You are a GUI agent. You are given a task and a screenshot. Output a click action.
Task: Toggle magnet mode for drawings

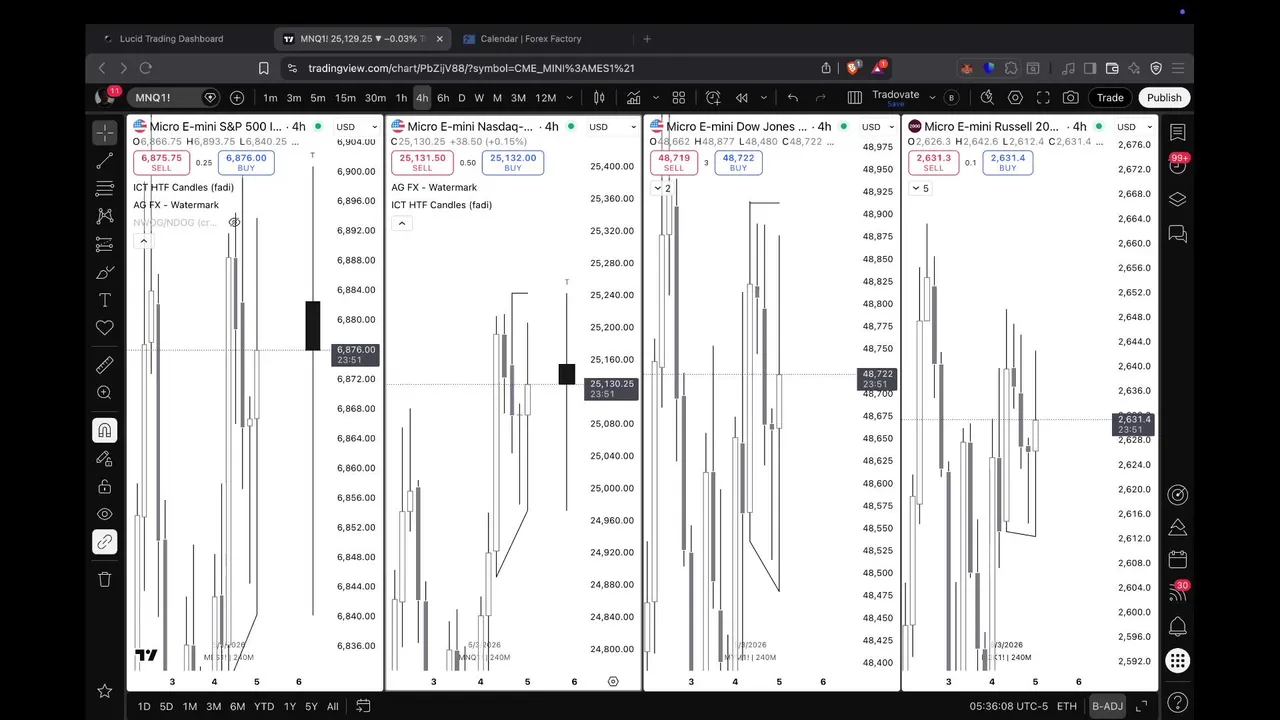point(105,430)
